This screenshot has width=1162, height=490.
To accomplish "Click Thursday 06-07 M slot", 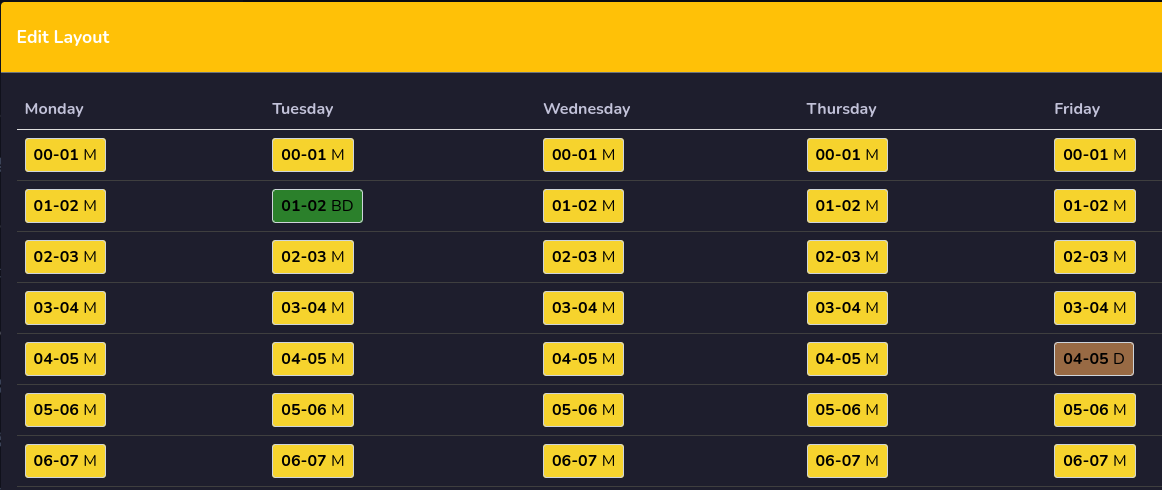I will point(847,461).
